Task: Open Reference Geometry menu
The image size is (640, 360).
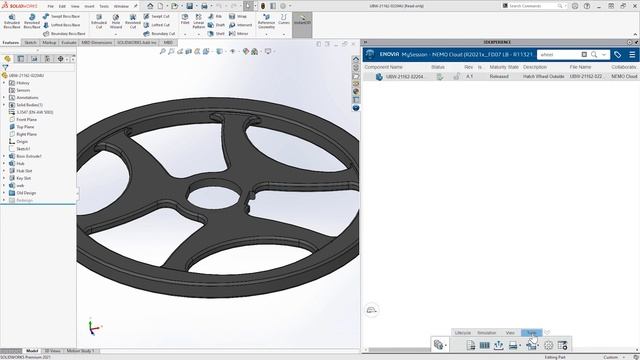Action: point(266,21)
